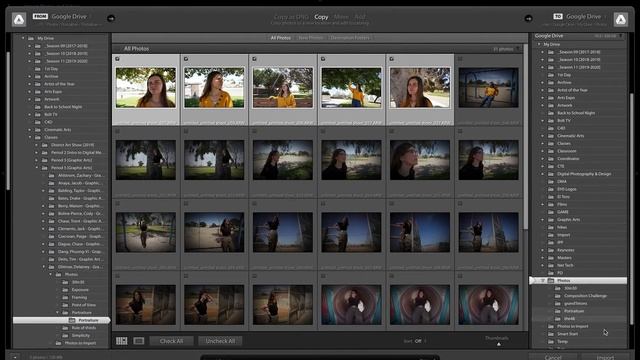
Task: Uncheck the fourth photo in the top row
Action: point(323,59)
